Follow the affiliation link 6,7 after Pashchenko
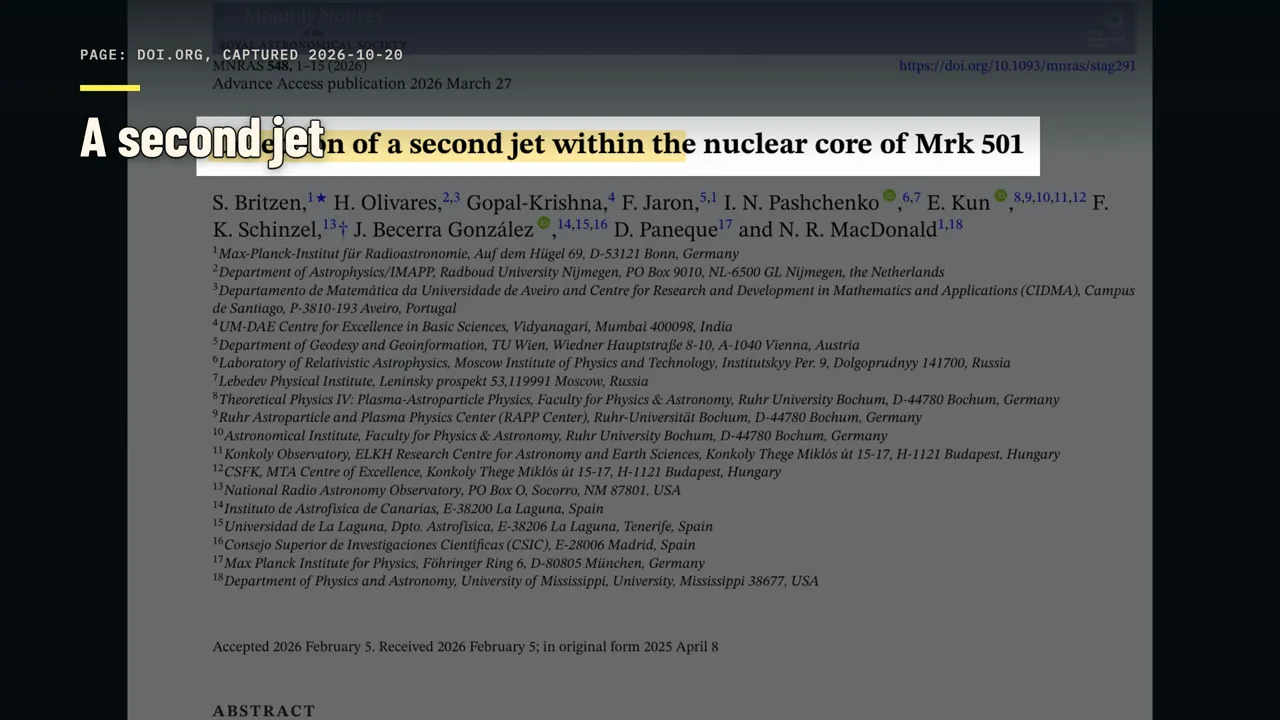The image size is (1280, 720). (x=911, y=198)
